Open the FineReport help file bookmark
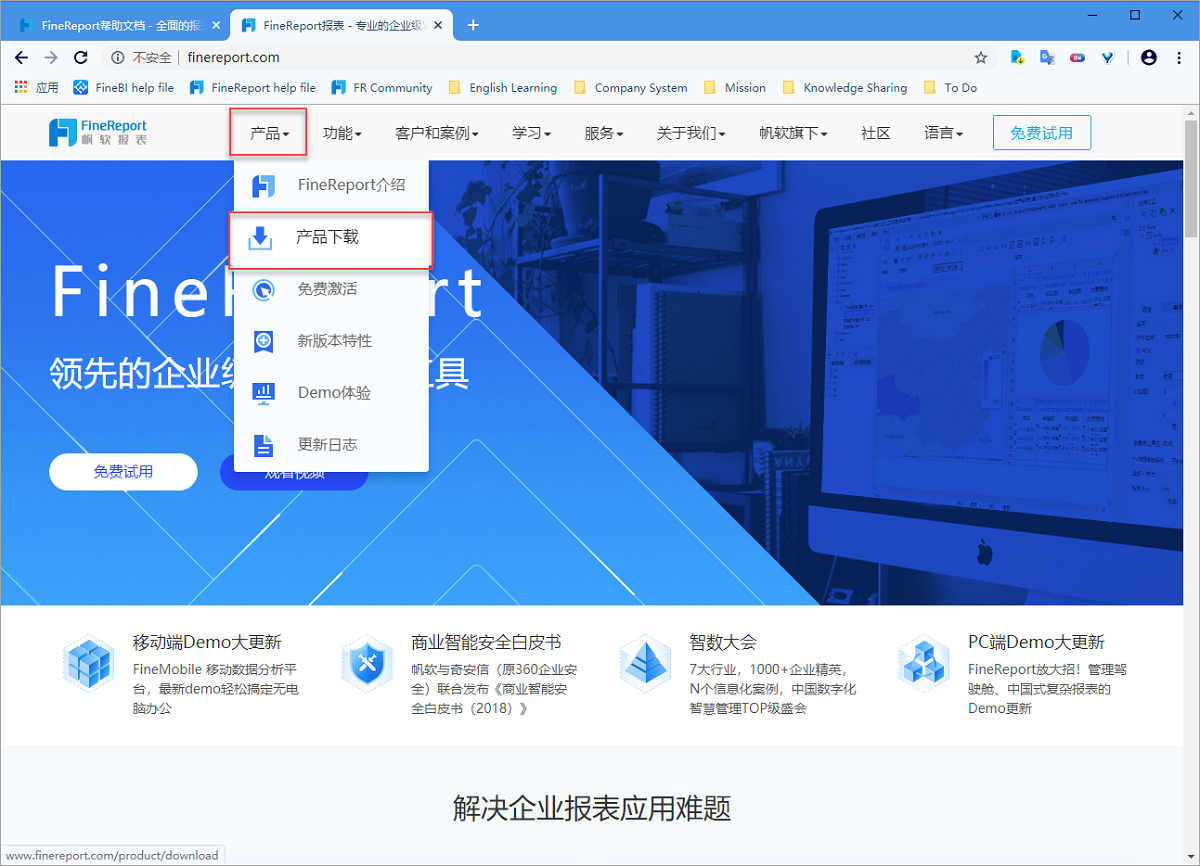This screenshot has height=866, width=1200. coord(253,88)
